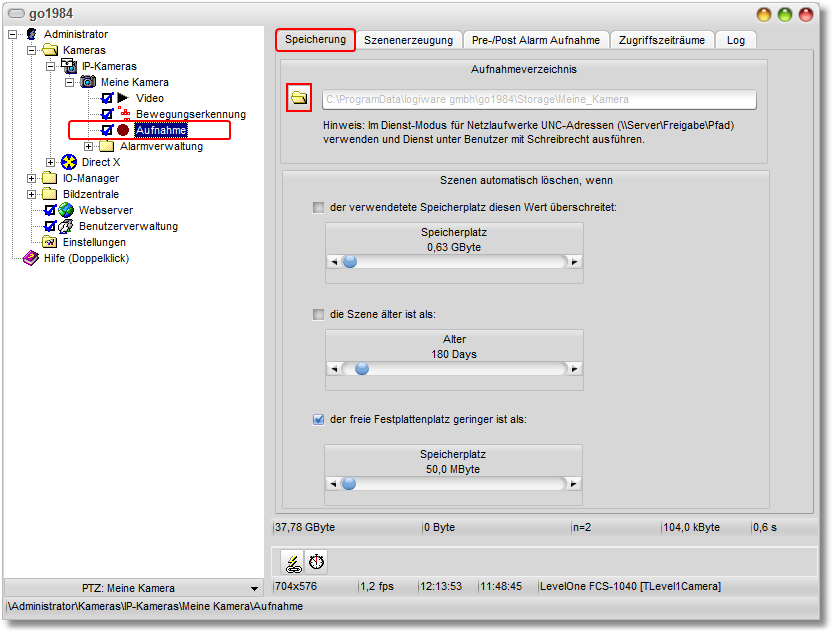Select Benutzerverwaltung in the tree
834x634 pixels.
(128, 226)
